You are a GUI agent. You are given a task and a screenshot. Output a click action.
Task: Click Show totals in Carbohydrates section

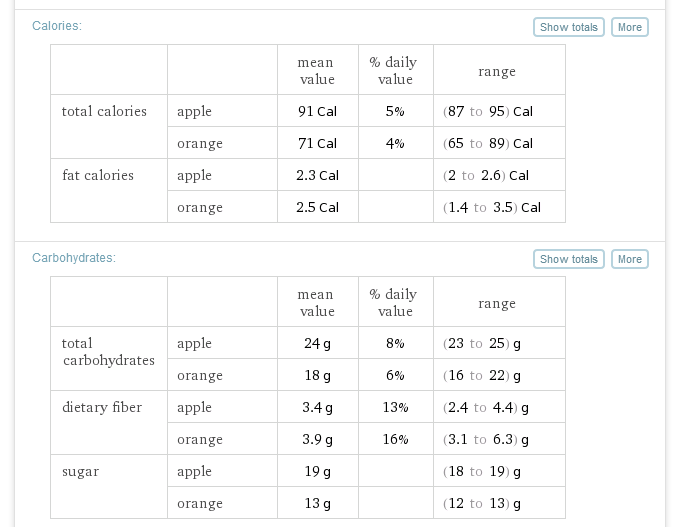click(568, 259)
